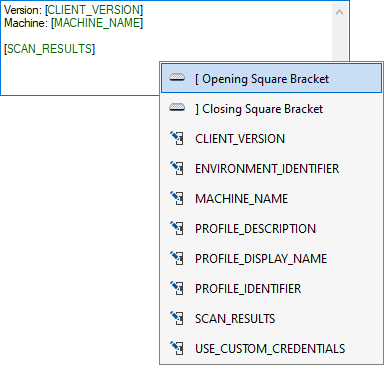Viewport: 388px width, 369px height.
Task: Click the keyboard icon beside Closing Square Bracket
Action: click(177, 108)
